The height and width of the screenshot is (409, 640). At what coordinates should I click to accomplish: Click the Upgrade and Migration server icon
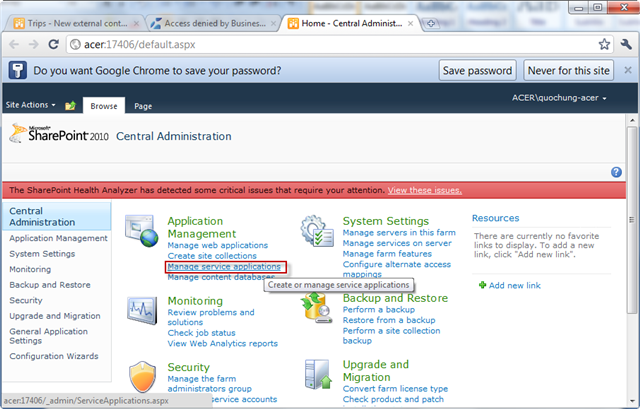point(318,374)
